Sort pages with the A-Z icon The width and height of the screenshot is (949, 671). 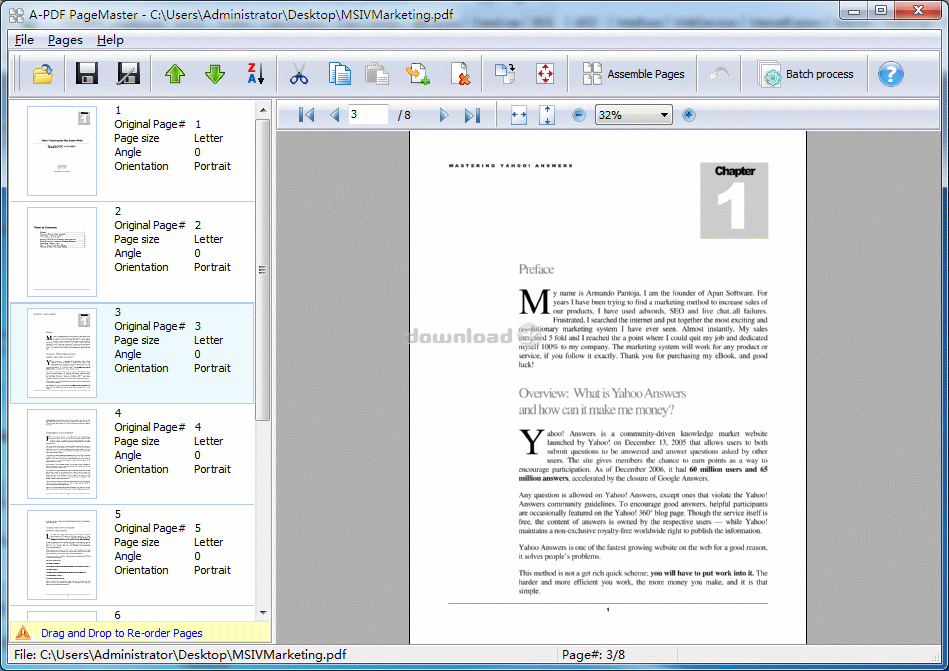coord(255,74)
